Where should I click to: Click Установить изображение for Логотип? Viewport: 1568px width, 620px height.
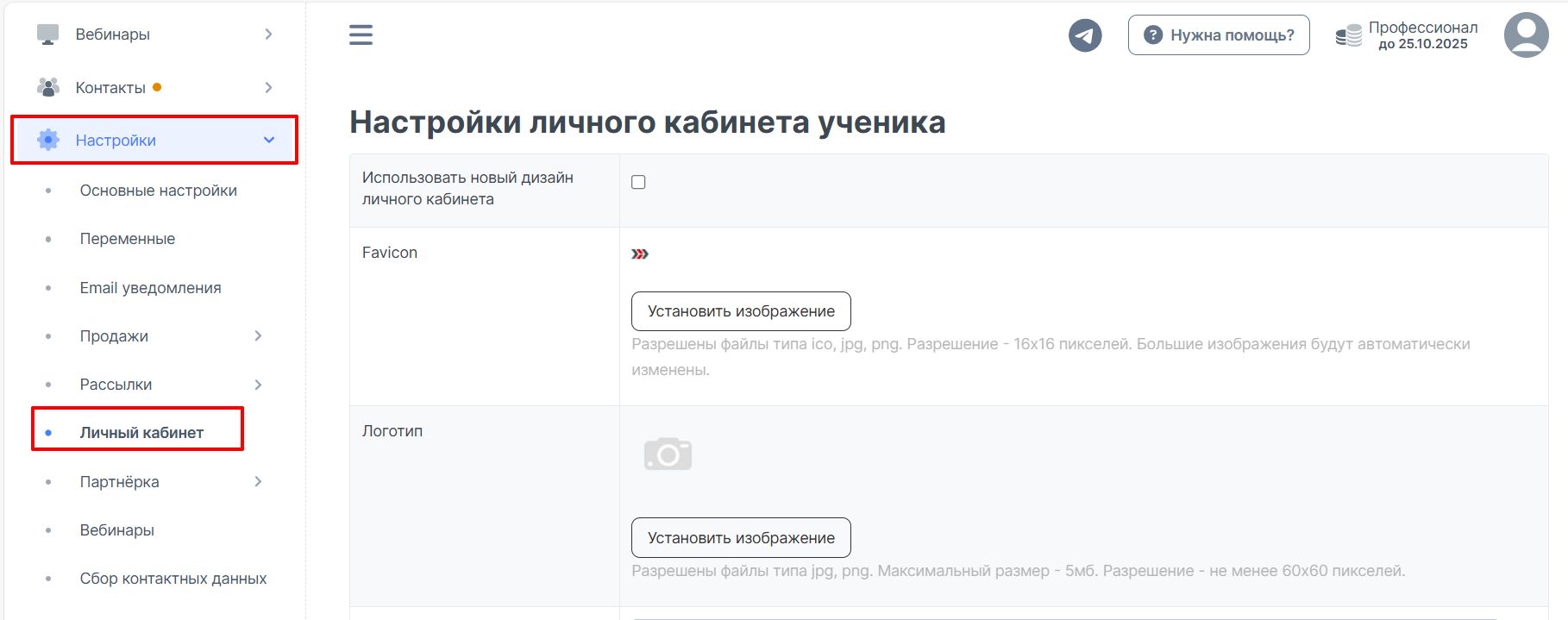pos(741,538)
